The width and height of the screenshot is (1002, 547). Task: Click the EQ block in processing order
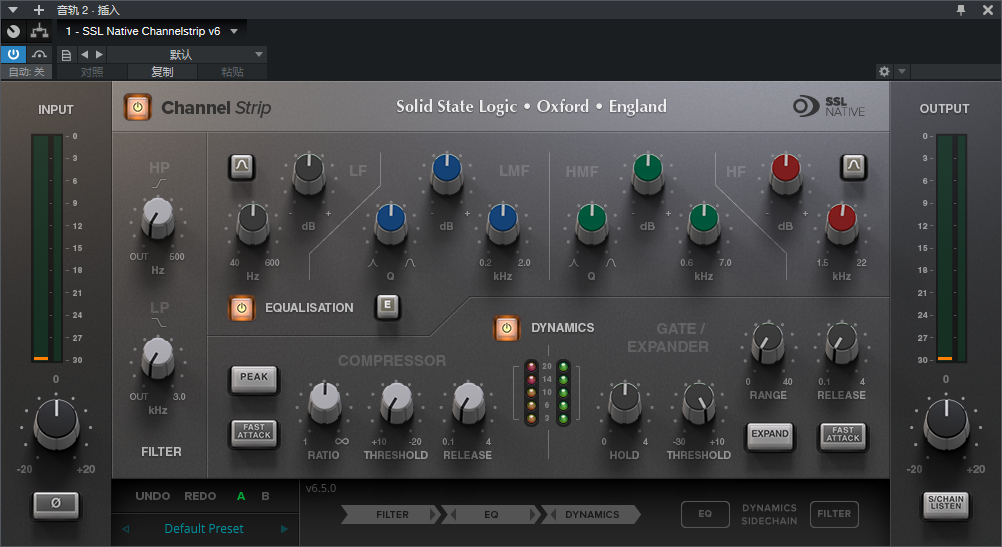pyautogui.click(x=491, y=514)
